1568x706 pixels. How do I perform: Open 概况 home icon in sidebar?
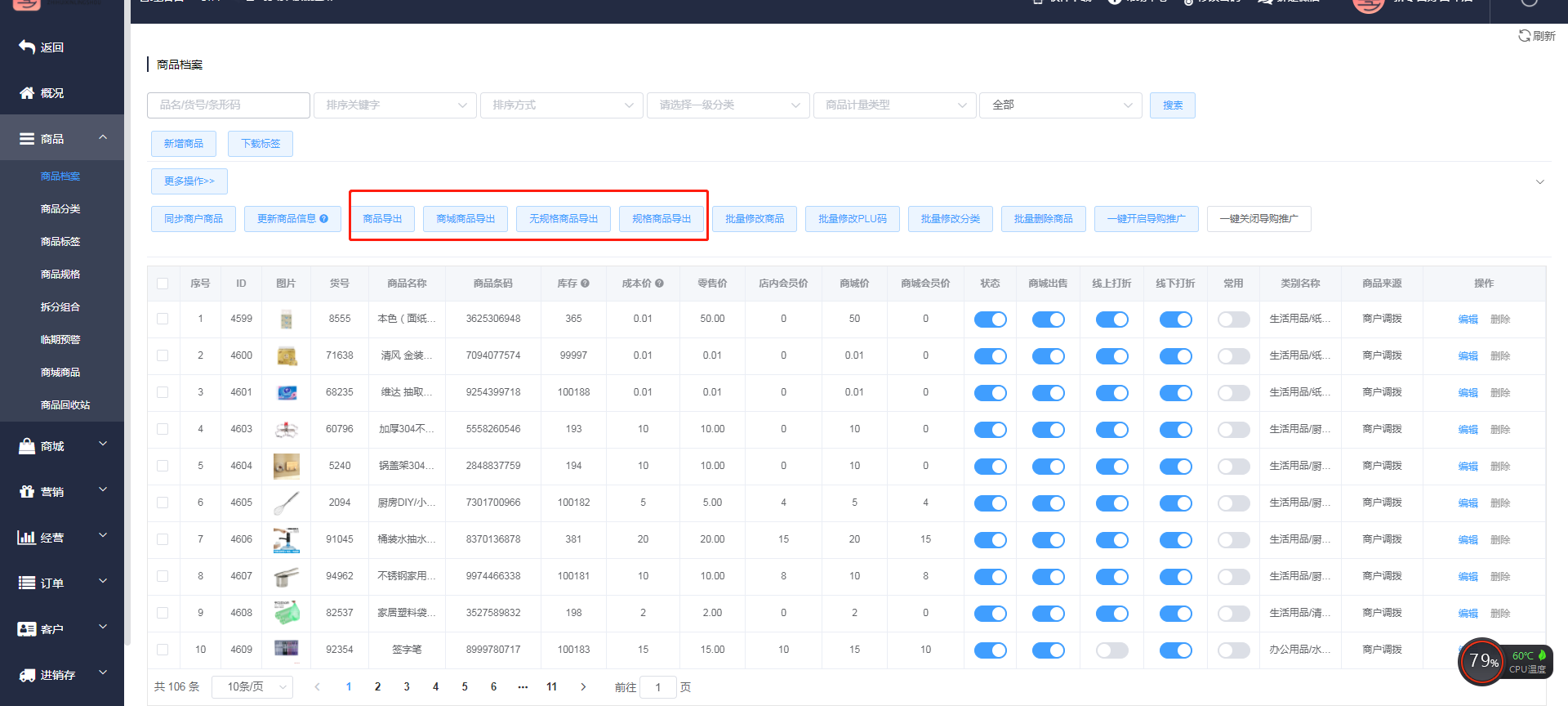coord(27,93)
